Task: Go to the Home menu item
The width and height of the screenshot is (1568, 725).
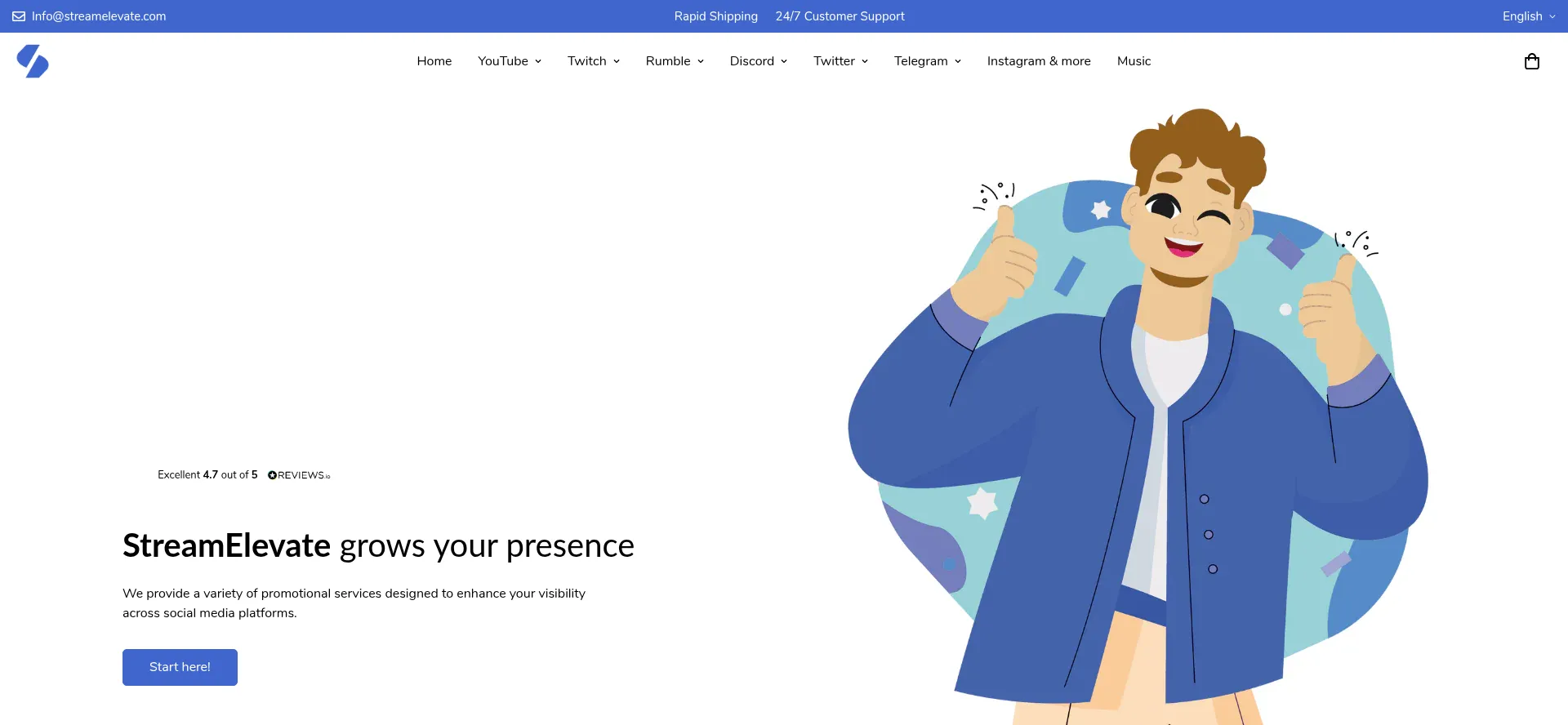Action: point(434,61)
